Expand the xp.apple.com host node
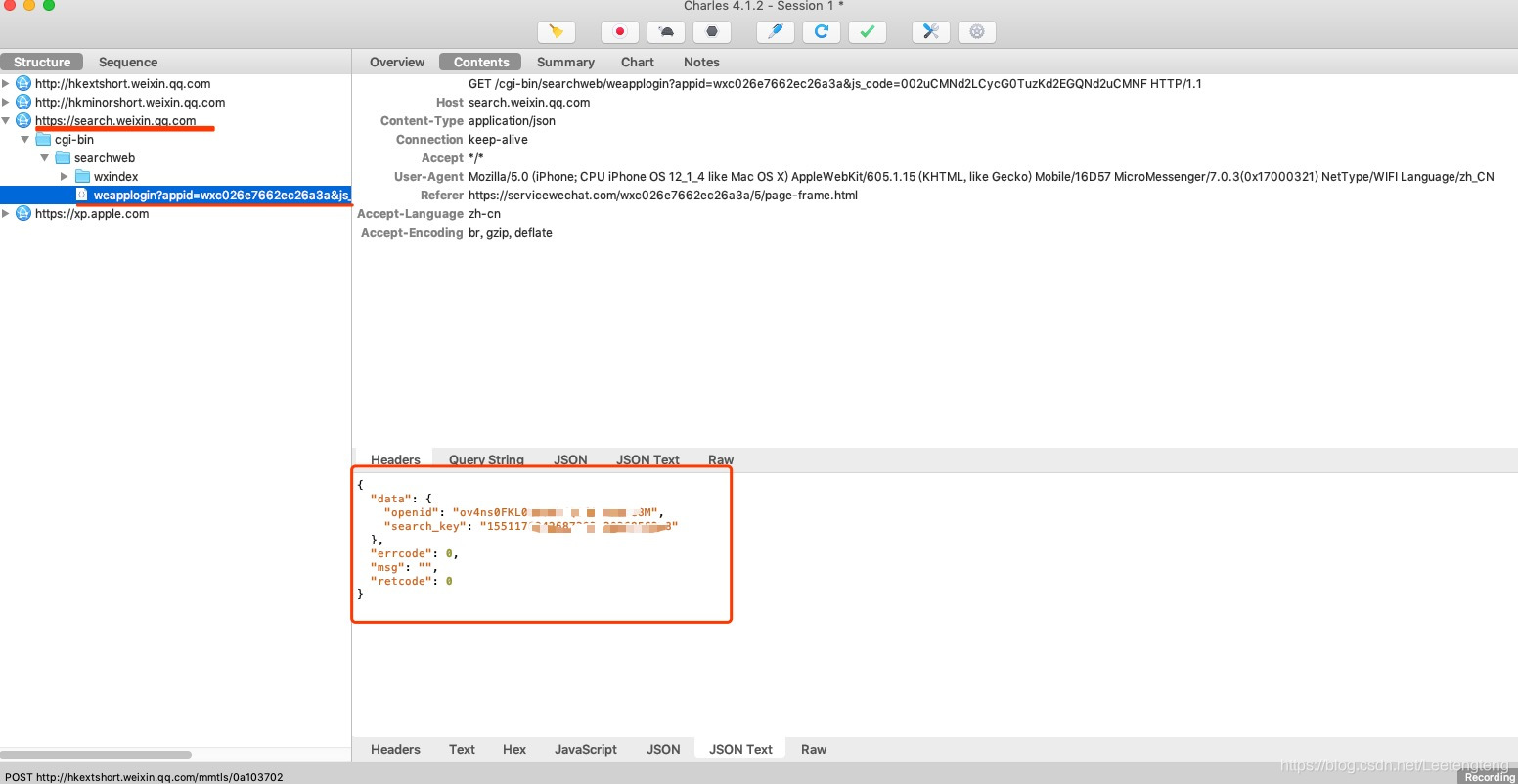The width and height of the screenshot is (1518, 784). [x=6, y=213]
